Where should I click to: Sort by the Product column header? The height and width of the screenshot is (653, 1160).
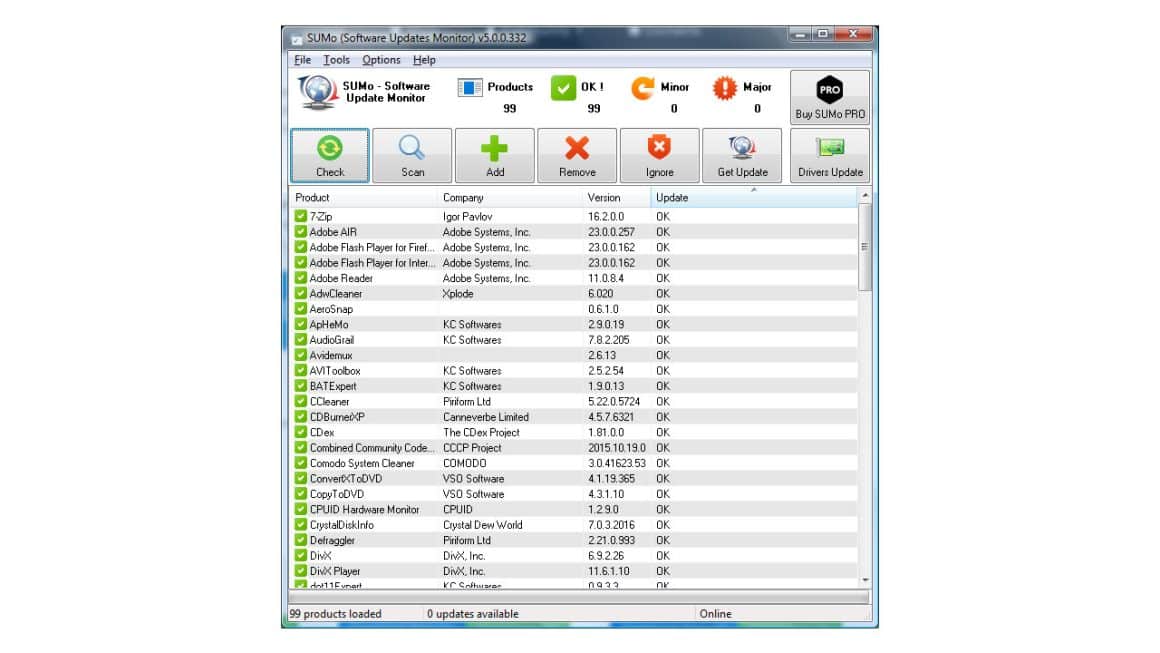point(363,197)
